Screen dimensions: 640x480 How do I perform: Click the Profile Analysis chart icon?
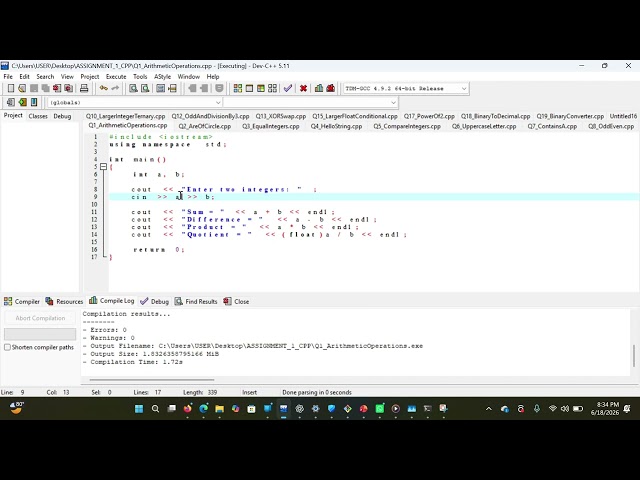point(319,88)
